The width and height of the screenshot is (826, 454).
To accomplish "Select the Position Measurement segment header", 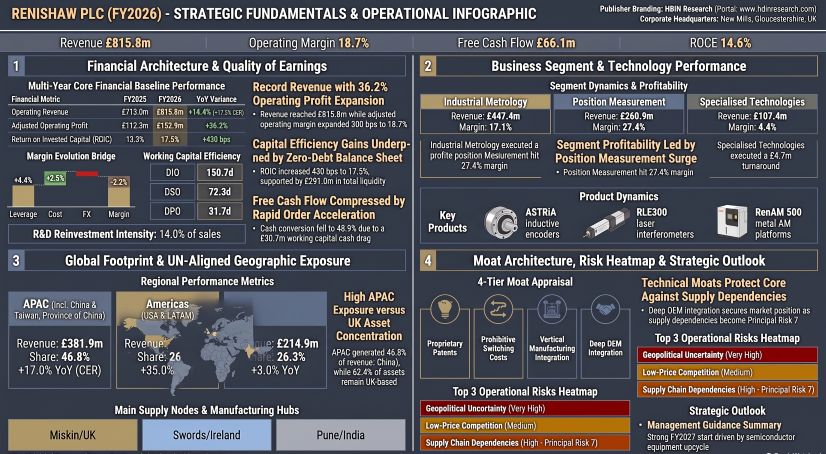I will tap(619, 102).
